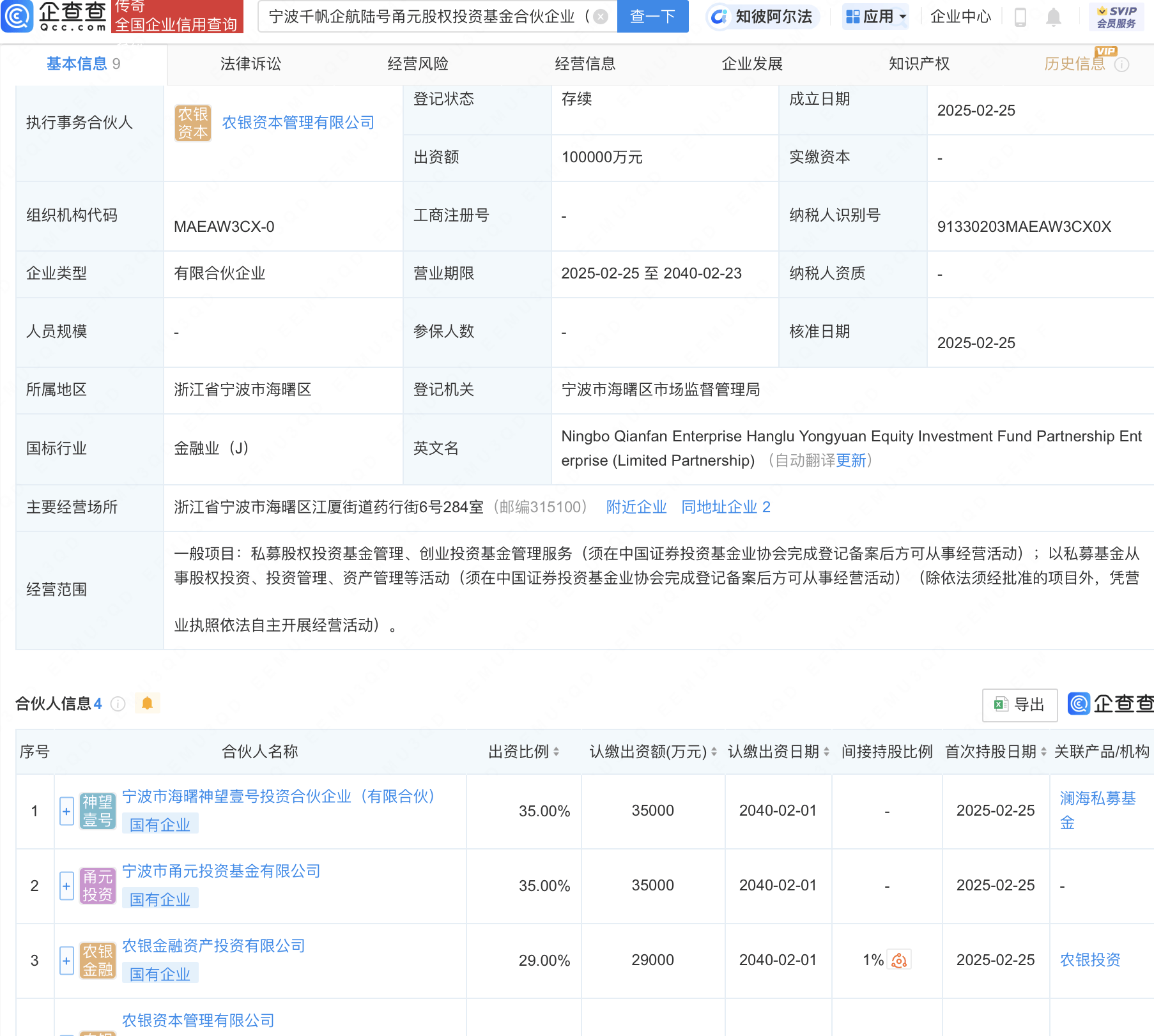This screenshot has height=1036, width=1154.
Task: Select the 100000万元 capital value
Action: (602, 157)
